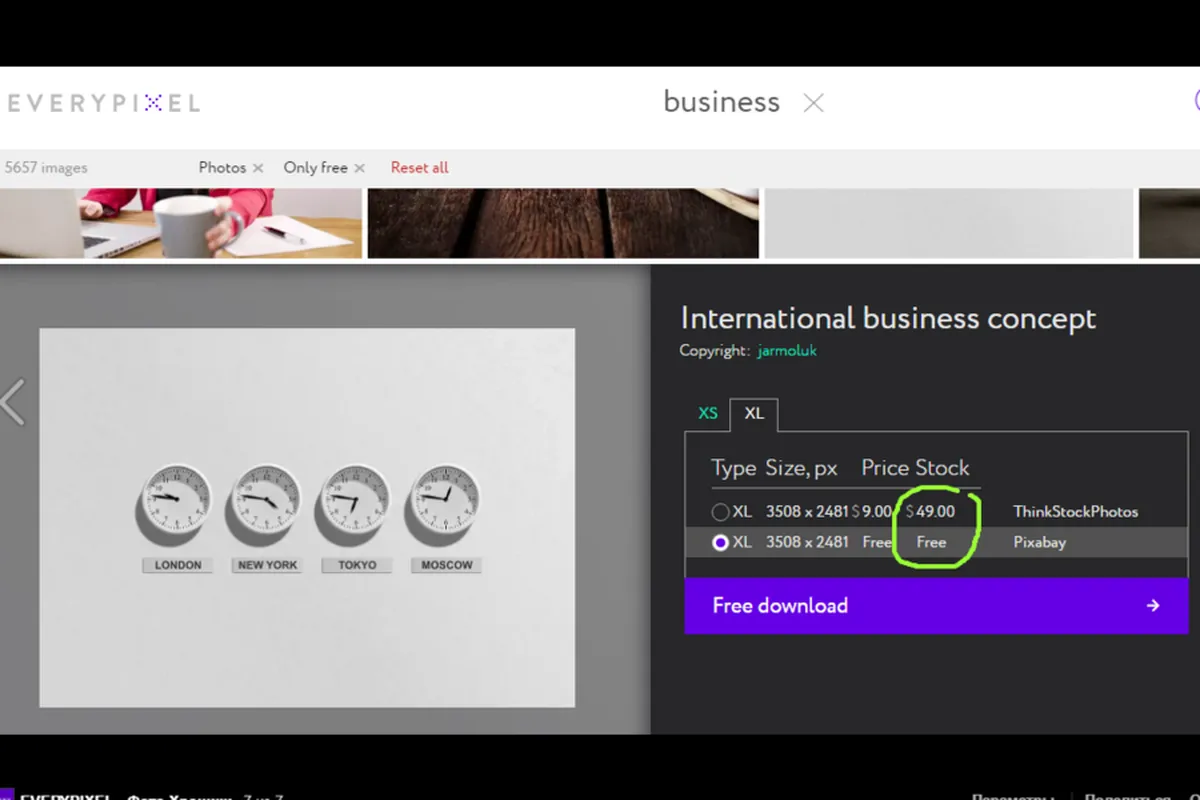1200x800 pixels.
Task: Open the laptop and mug thumbnail
Action: [x=181, y=223]
